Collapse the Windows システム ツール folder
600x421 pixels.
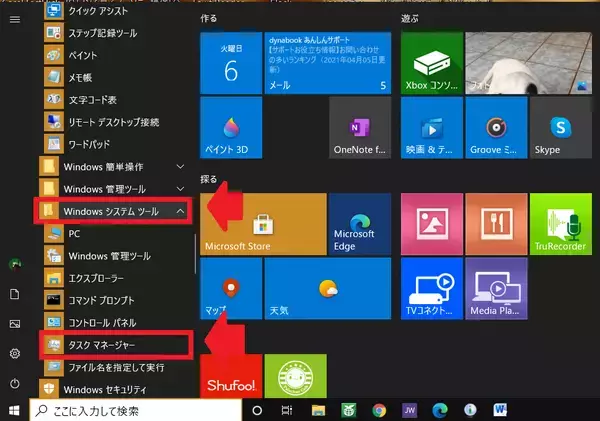click(x=179, y=211)
